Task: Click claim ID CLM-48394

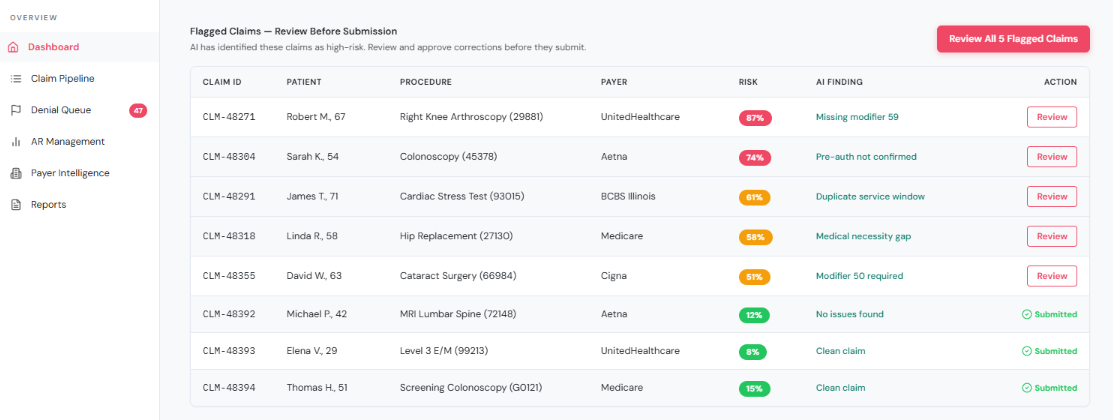Action: tap(229, 388)
